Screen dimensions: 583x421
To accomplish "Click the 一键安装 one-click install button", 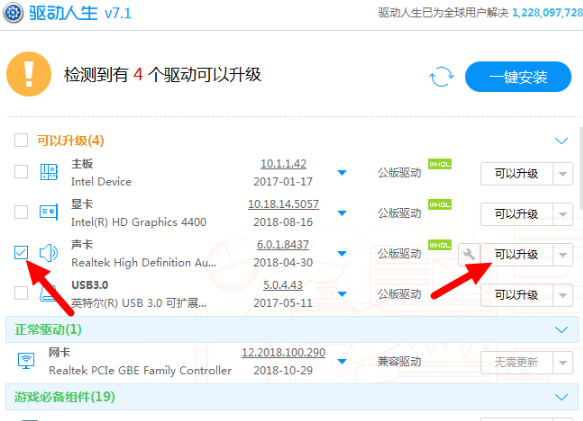I will click(518, 77).
